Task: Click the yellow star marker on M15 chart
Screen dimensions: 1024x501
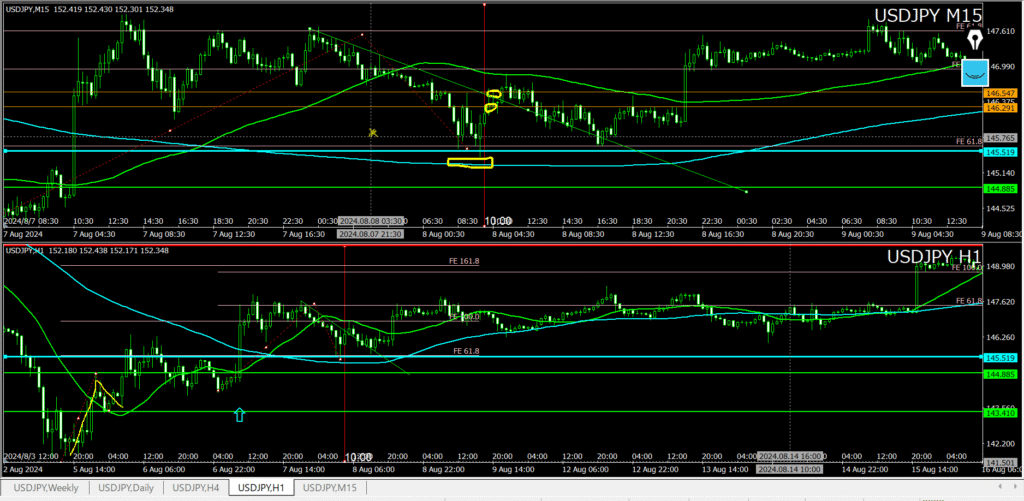Action: pos(372,132)
